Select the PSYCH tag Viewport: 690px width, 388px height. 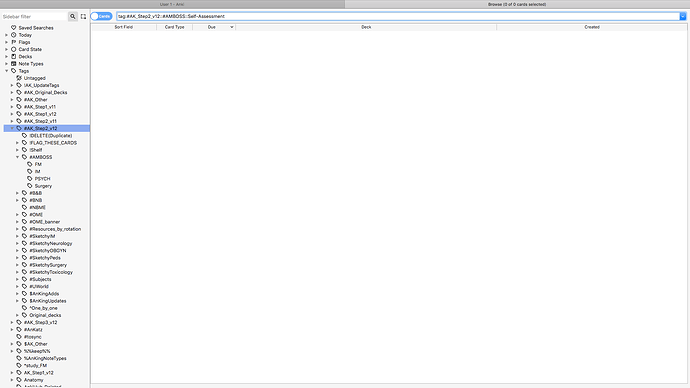(42, 179)
